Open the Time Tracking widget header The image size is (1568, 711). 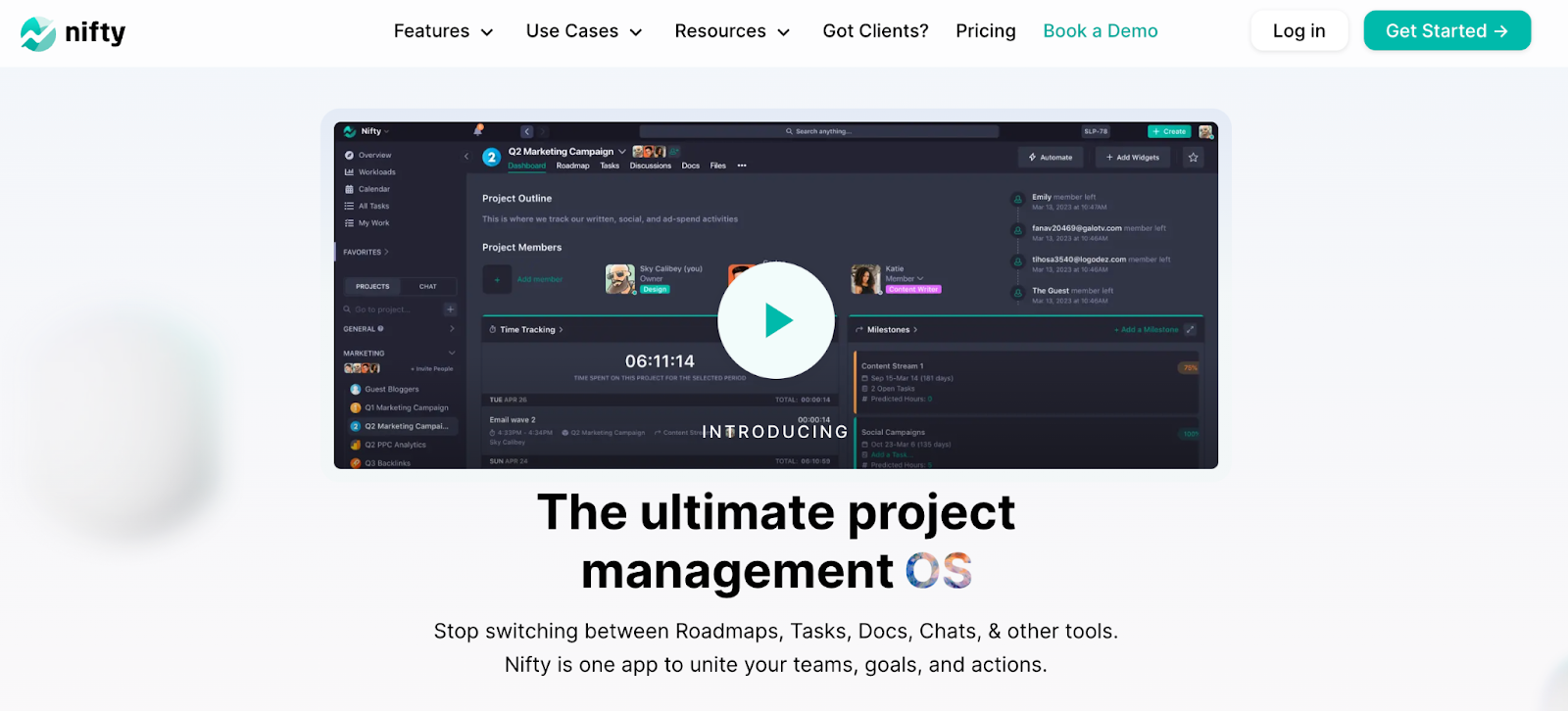[526, 330]
